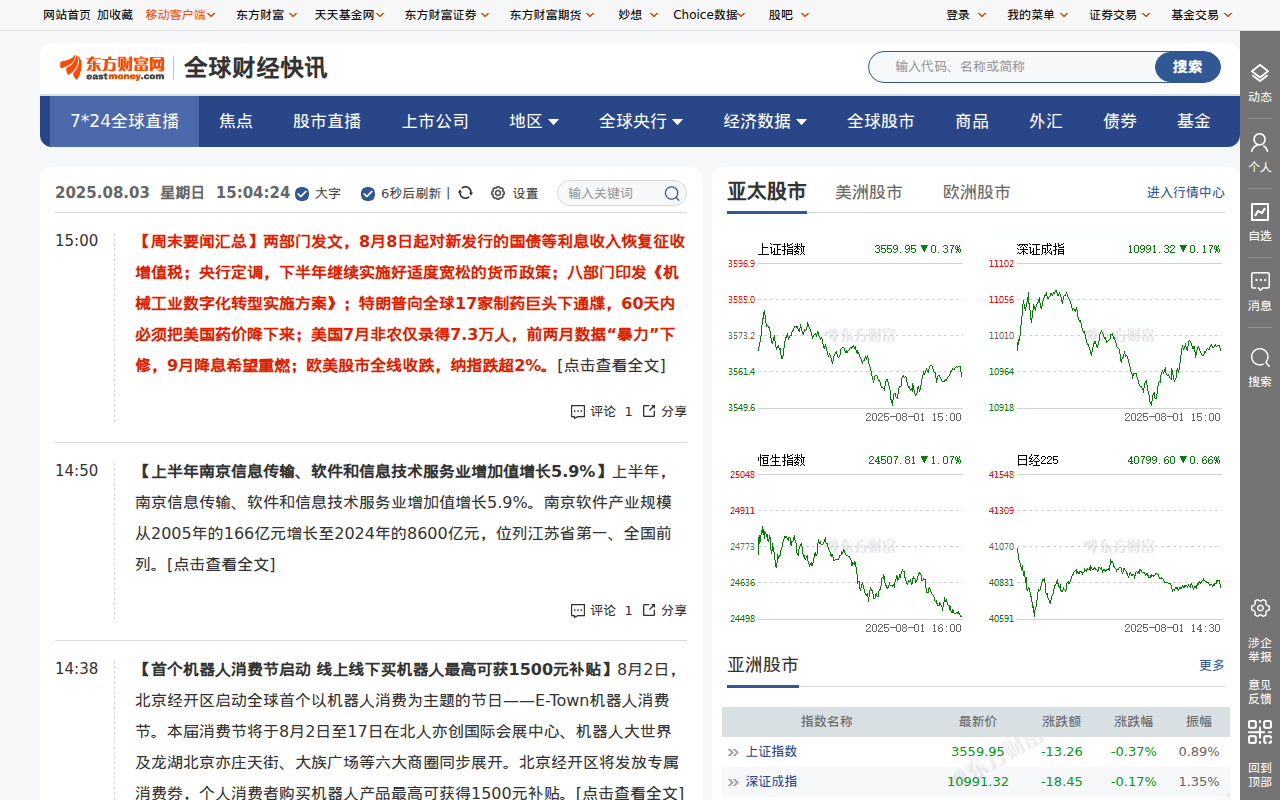This screenshot has width=1280, height=800.
Task: Open the 意见反馈 sidebar item
Action: [1260, 692]
